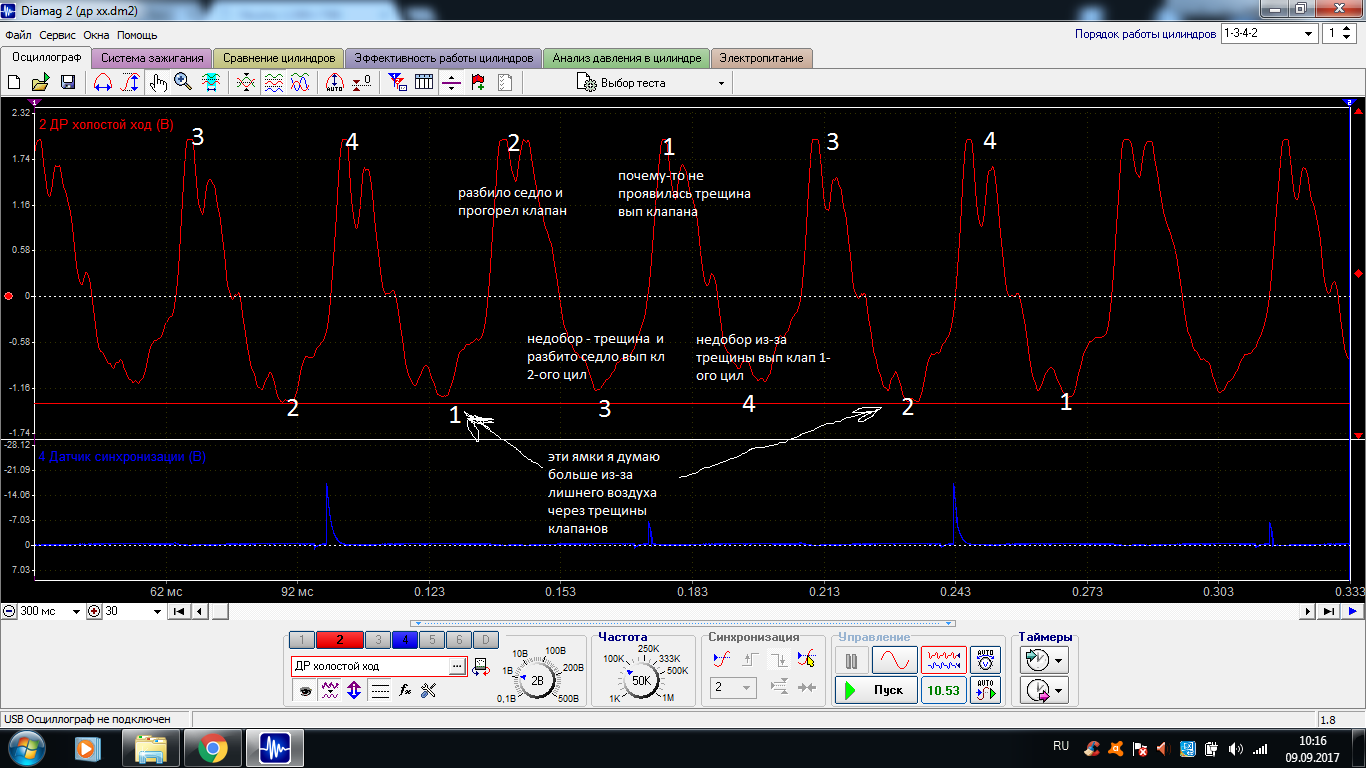Viewport: 1366px width, 768px height.
Task: Add a flag marker with plus icon
Action: [x=478, y=83]
